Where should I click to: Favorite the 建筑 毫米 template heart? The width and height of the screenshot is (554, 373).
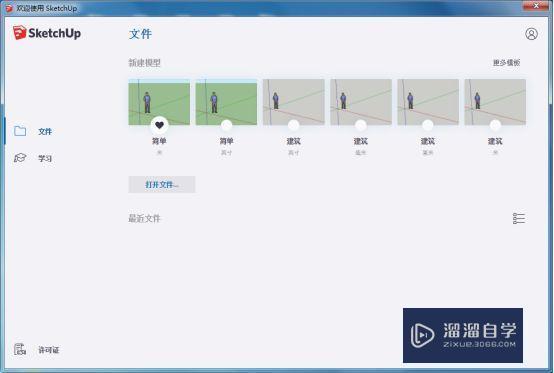coord(361,125)
